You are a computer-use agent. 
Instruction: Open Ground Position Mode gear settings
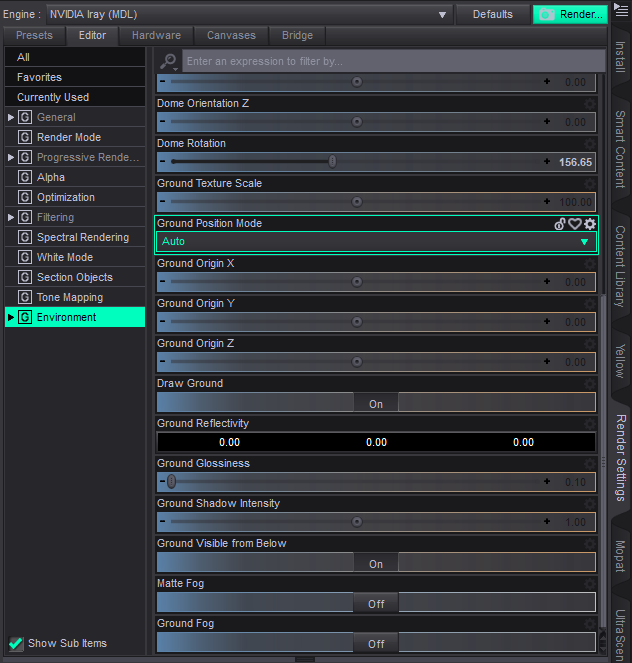click(590, 224)
